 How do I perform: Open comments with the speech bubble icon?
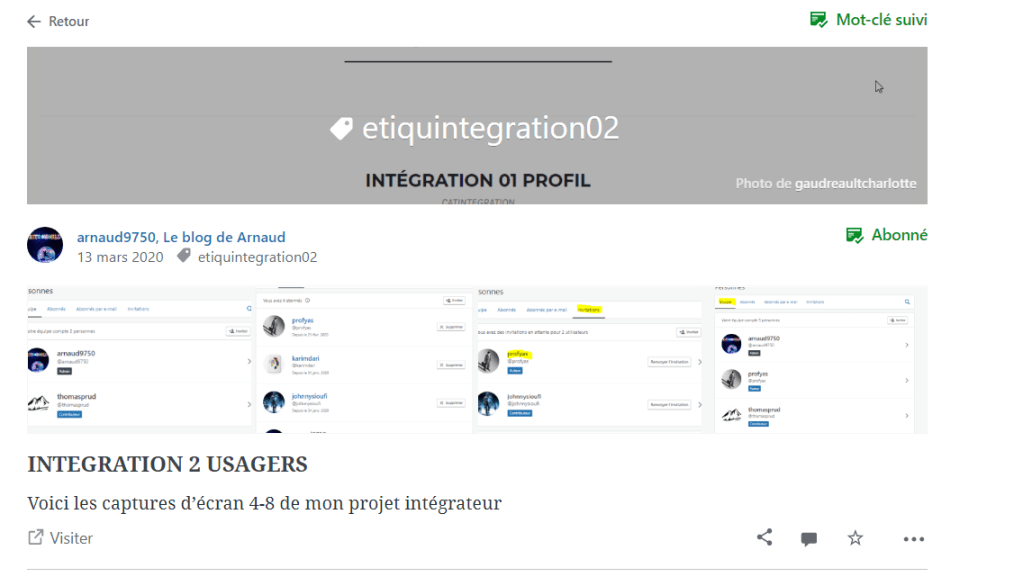[x=809, y=539]
